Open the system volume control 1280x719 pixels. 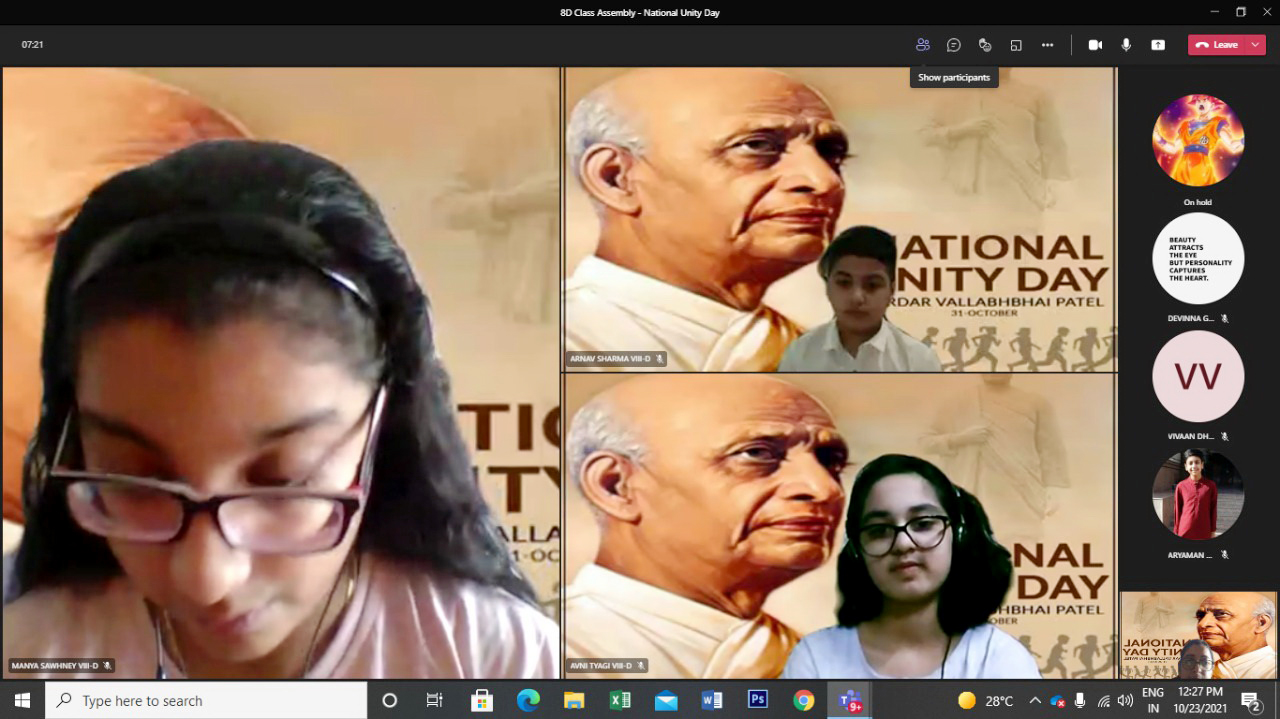click(x=1125, y=700)
